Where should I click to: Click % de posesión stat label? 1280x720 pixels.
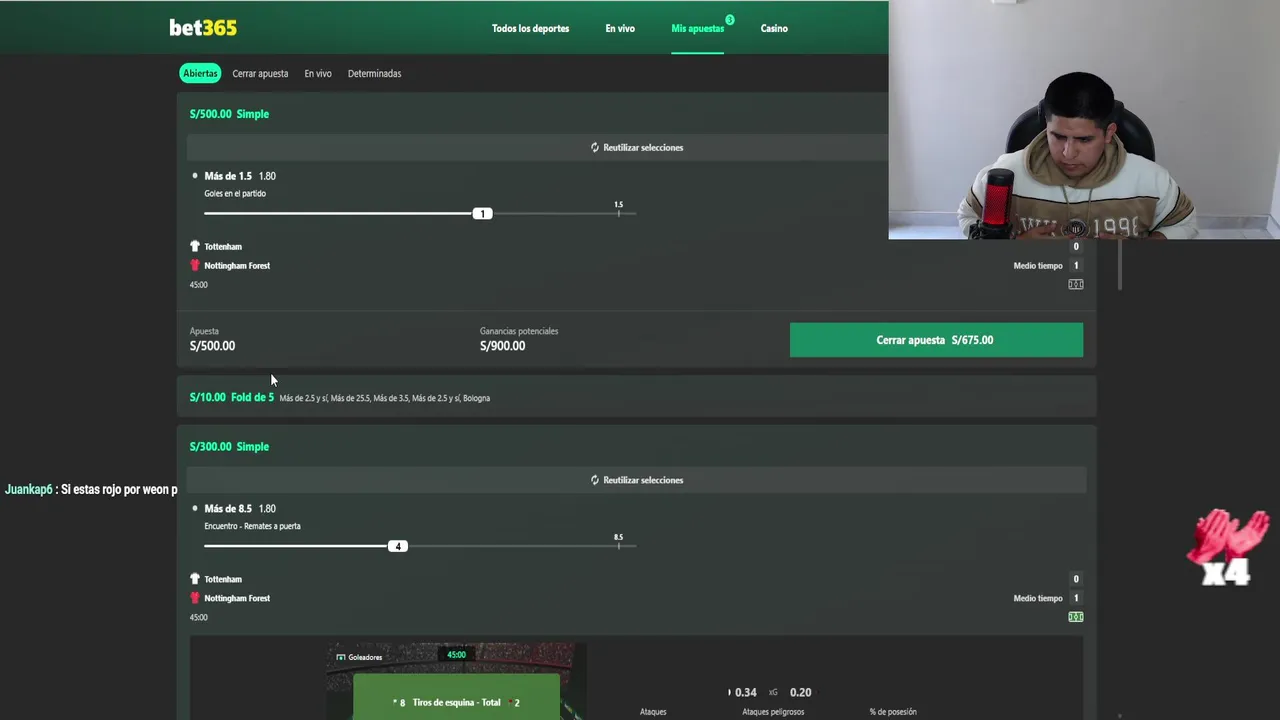(x=893, y=712)
